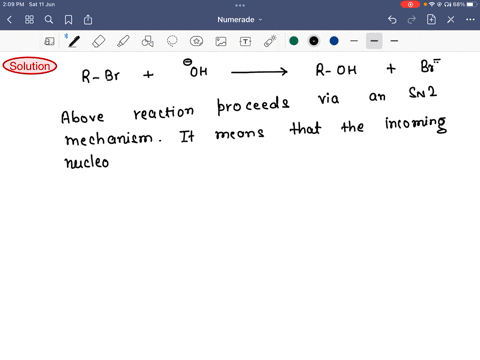Image resolution: width=480 pixels, height=360 pixels.
Task: Select the Lasso tool
Action: [x=172, y=41]
